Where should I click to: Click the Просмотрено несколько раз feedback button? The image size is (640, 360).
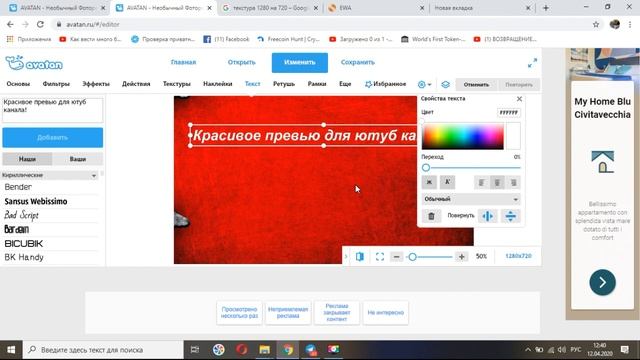tap(239, 313)
